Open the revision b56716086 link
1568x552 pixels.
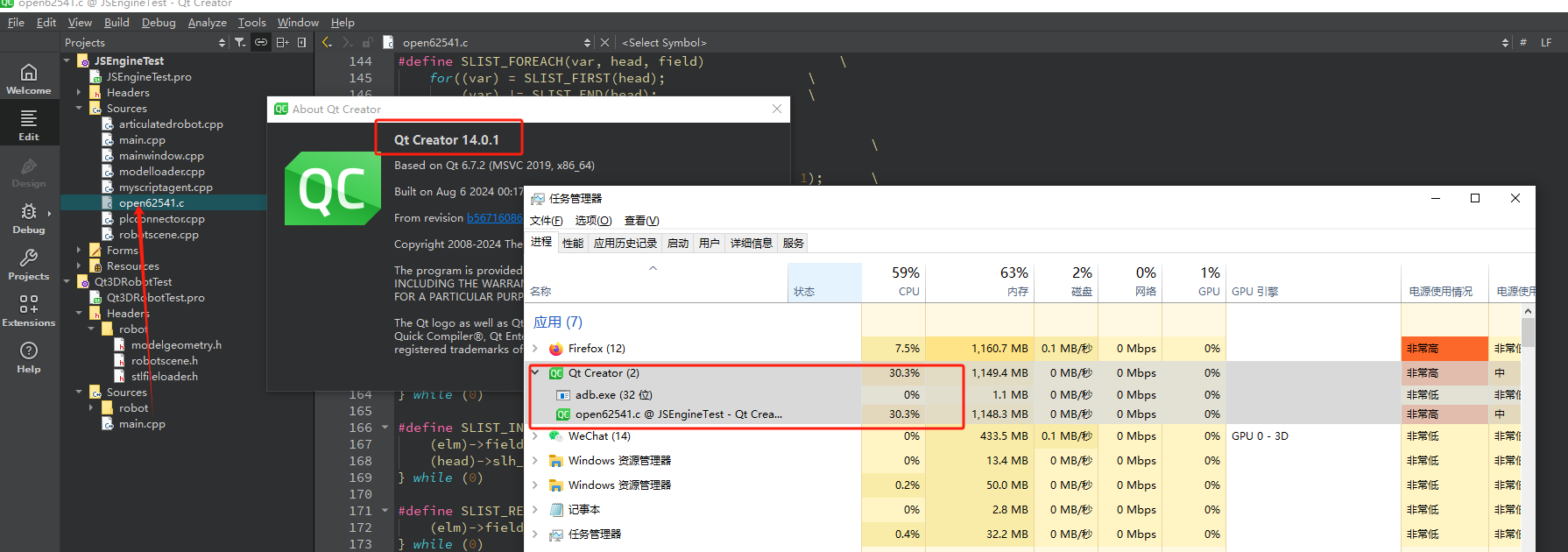494,218
